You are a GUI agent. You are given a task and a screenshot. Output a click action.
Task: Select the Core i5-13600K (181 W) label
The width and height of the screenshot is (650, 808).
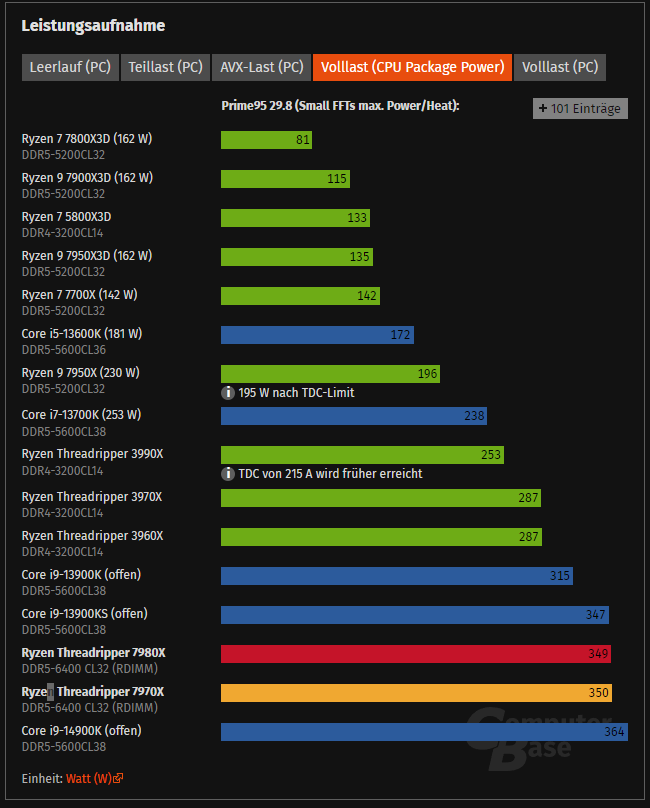click(82, 334)
